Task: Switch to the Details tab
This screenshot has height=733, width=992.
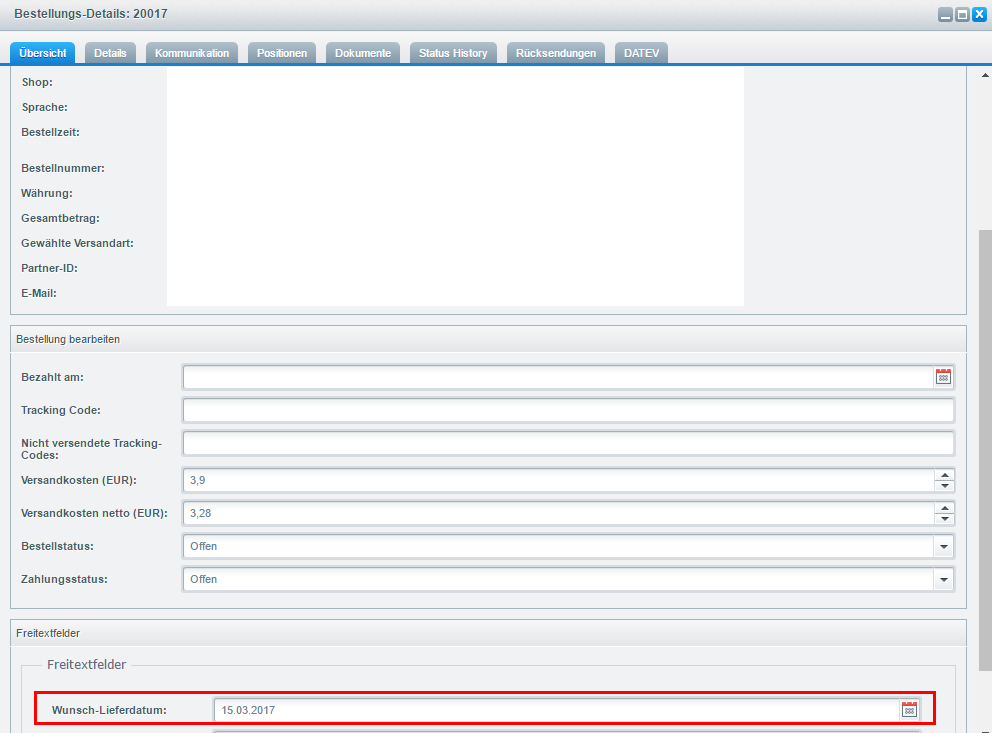Action: (x=110, y=53)
